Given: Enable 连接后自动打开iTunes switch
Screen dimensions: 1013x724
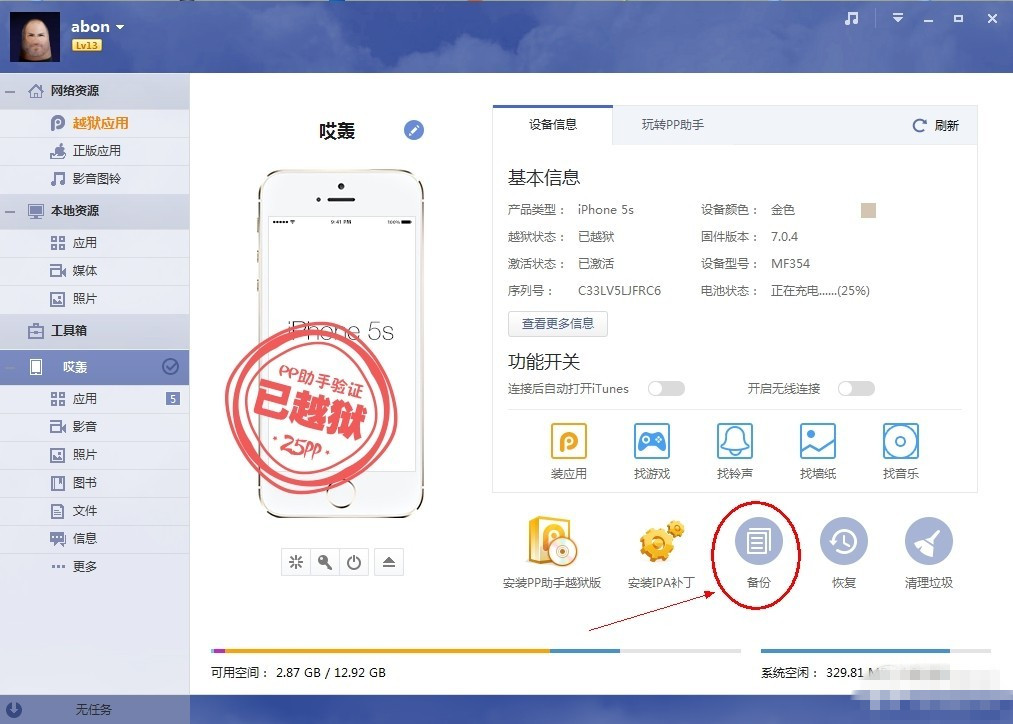Looking at the screenshot, I should (x=665, y=388).
